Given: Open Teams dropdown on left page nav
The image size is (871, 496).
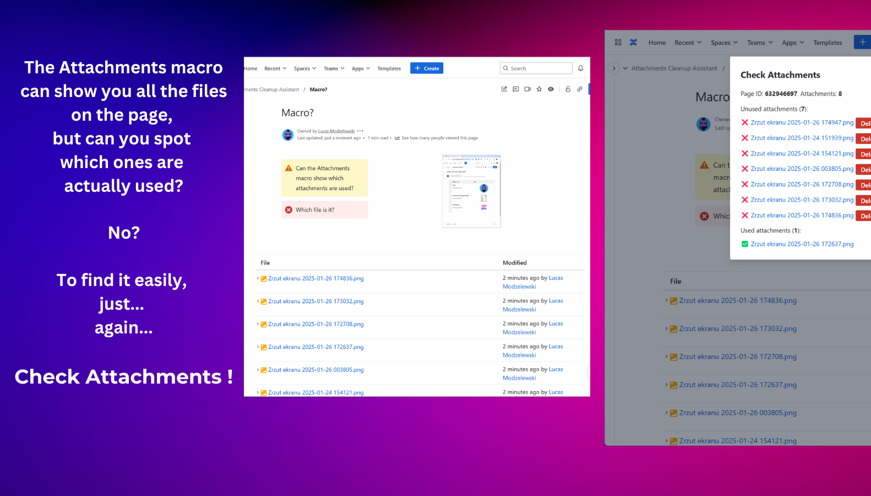Looking at the screenshot, I should click(334, 68).
